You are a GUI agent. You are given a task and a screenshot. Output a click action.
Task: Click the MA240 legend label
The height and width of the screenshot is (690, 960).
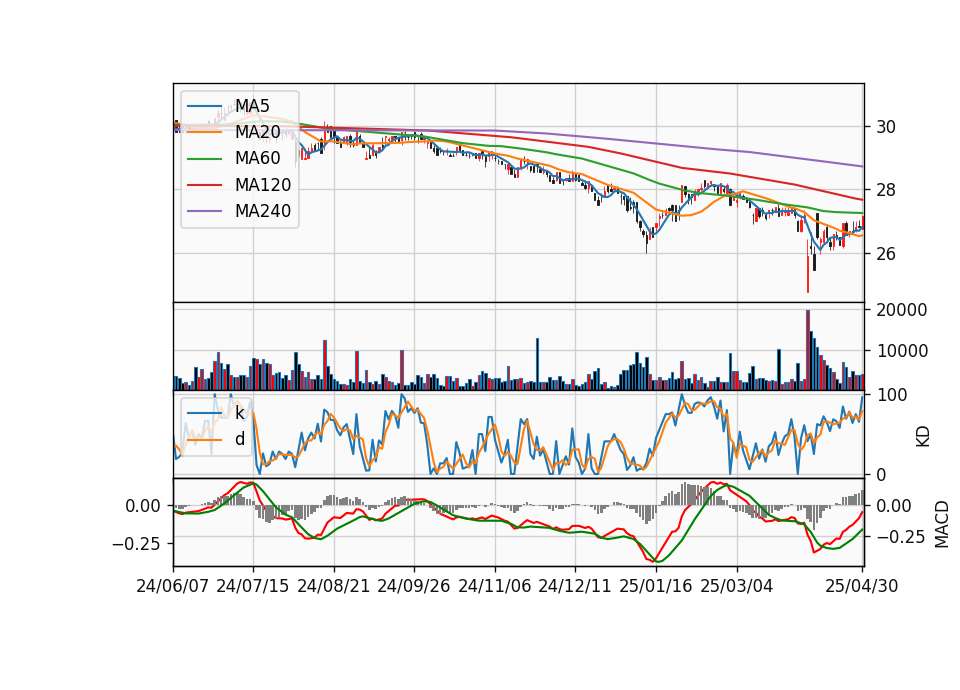click(x=263, y=211)
